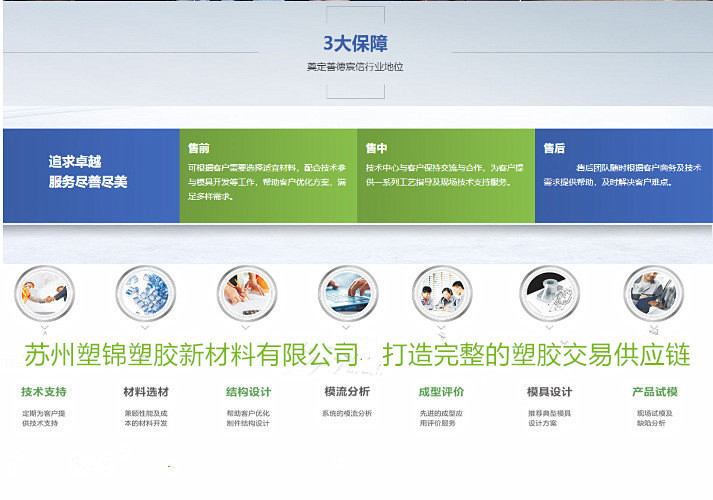Click the 服务尽善尽美 slogan text

88,182
